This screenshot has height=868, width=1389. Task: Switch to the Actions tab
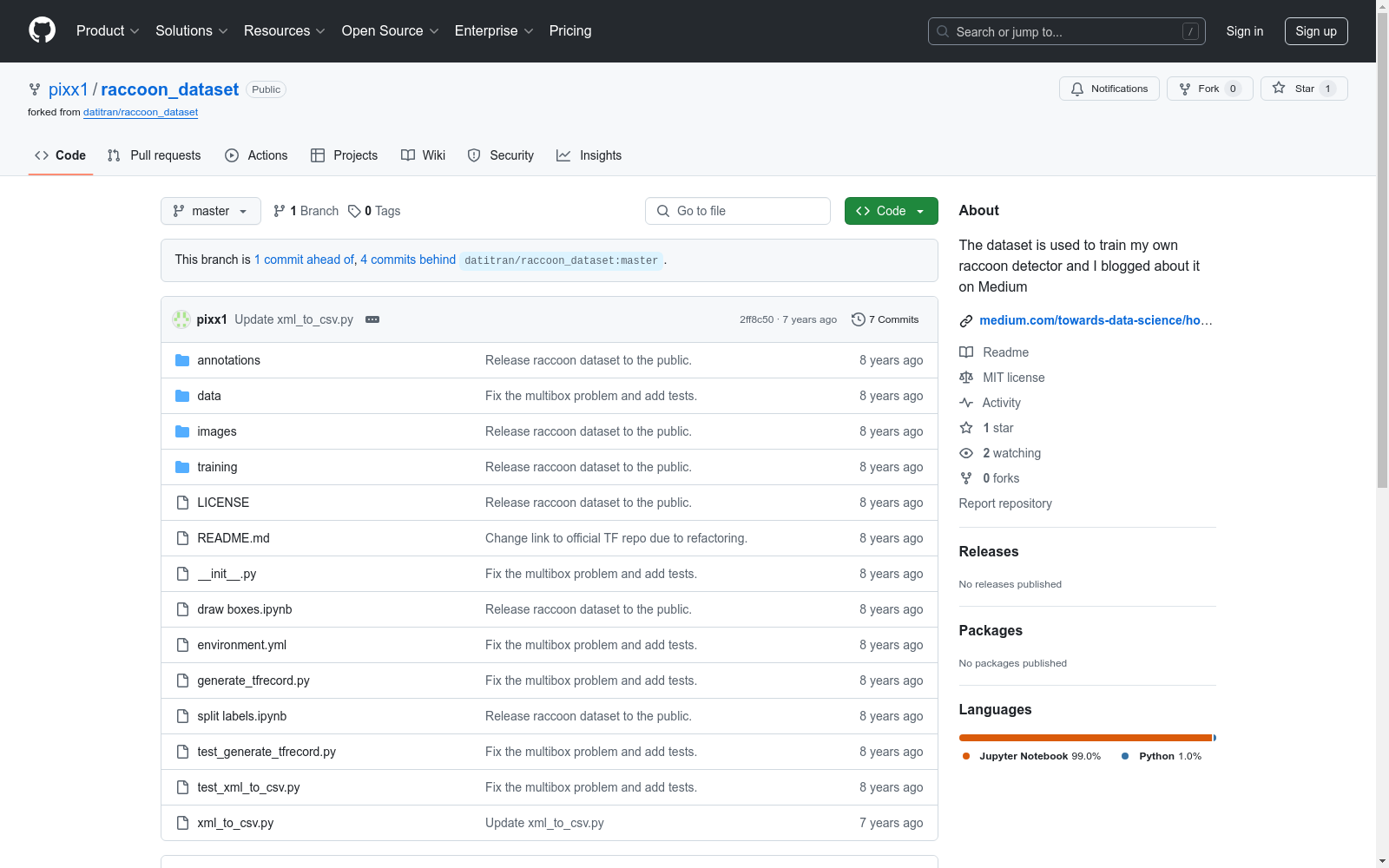256,155
